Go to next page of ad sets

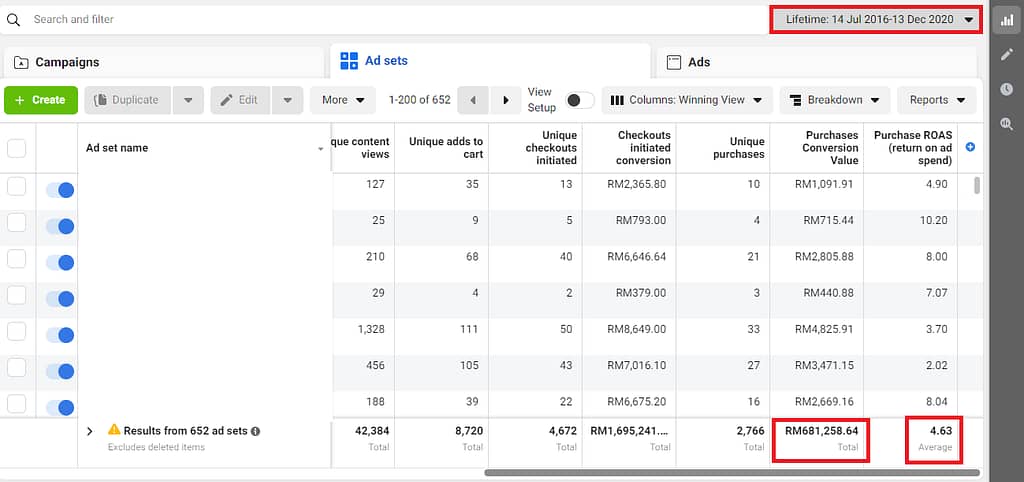505,100
